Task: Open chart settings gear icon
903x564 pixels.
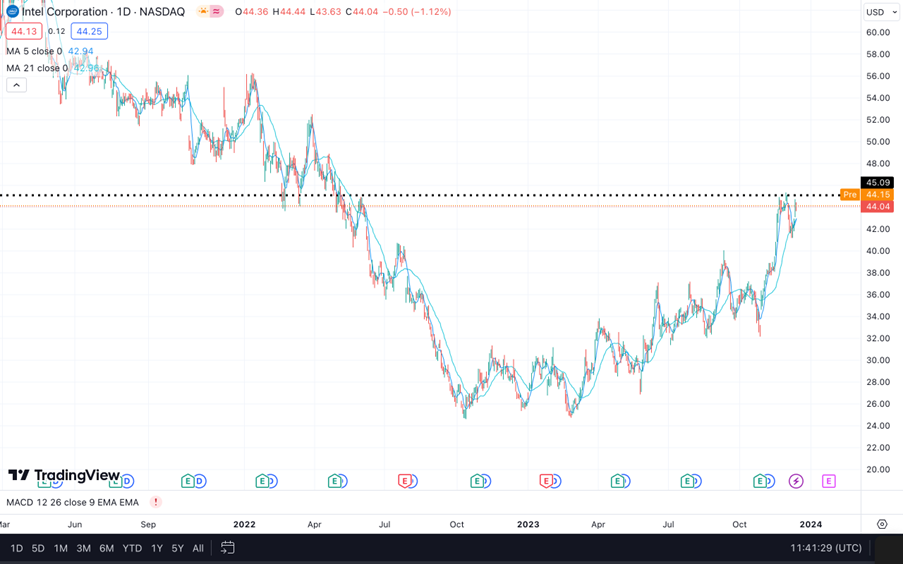Action: (882, 524)
